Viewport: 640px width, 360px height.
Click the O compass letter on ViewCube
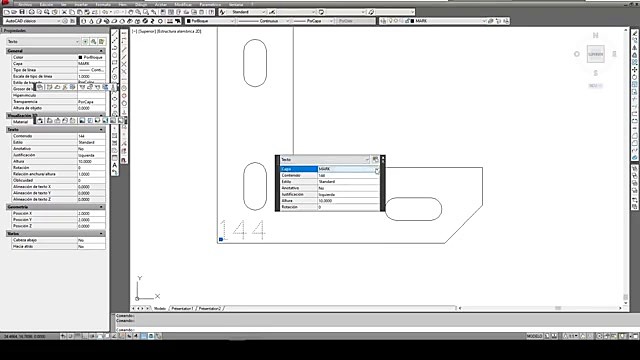577,54
